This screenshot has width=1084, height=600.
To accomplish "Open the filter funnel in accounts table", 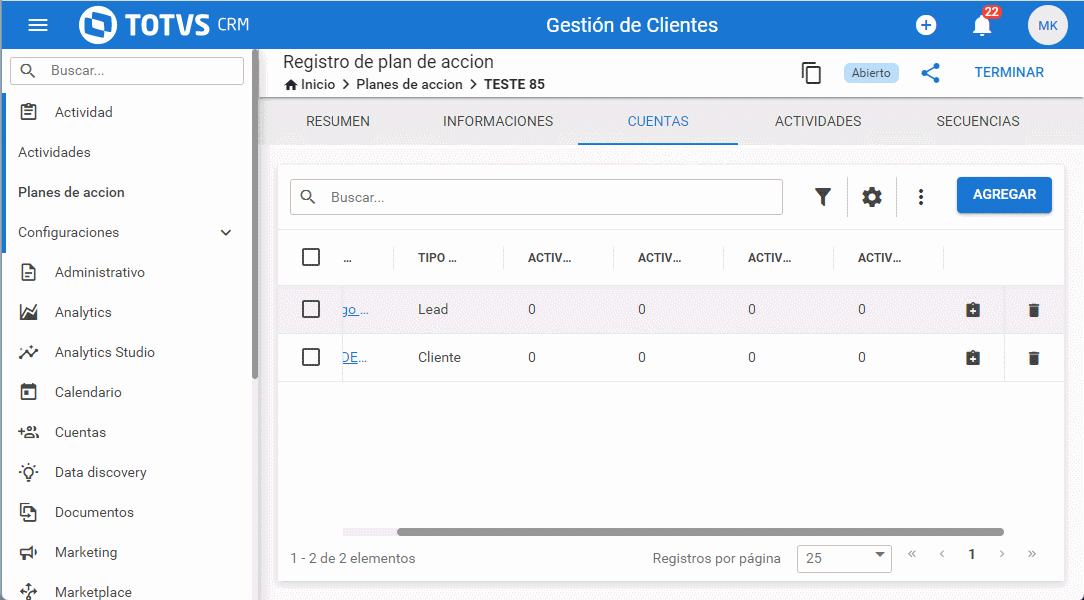I will pos(823,197).
